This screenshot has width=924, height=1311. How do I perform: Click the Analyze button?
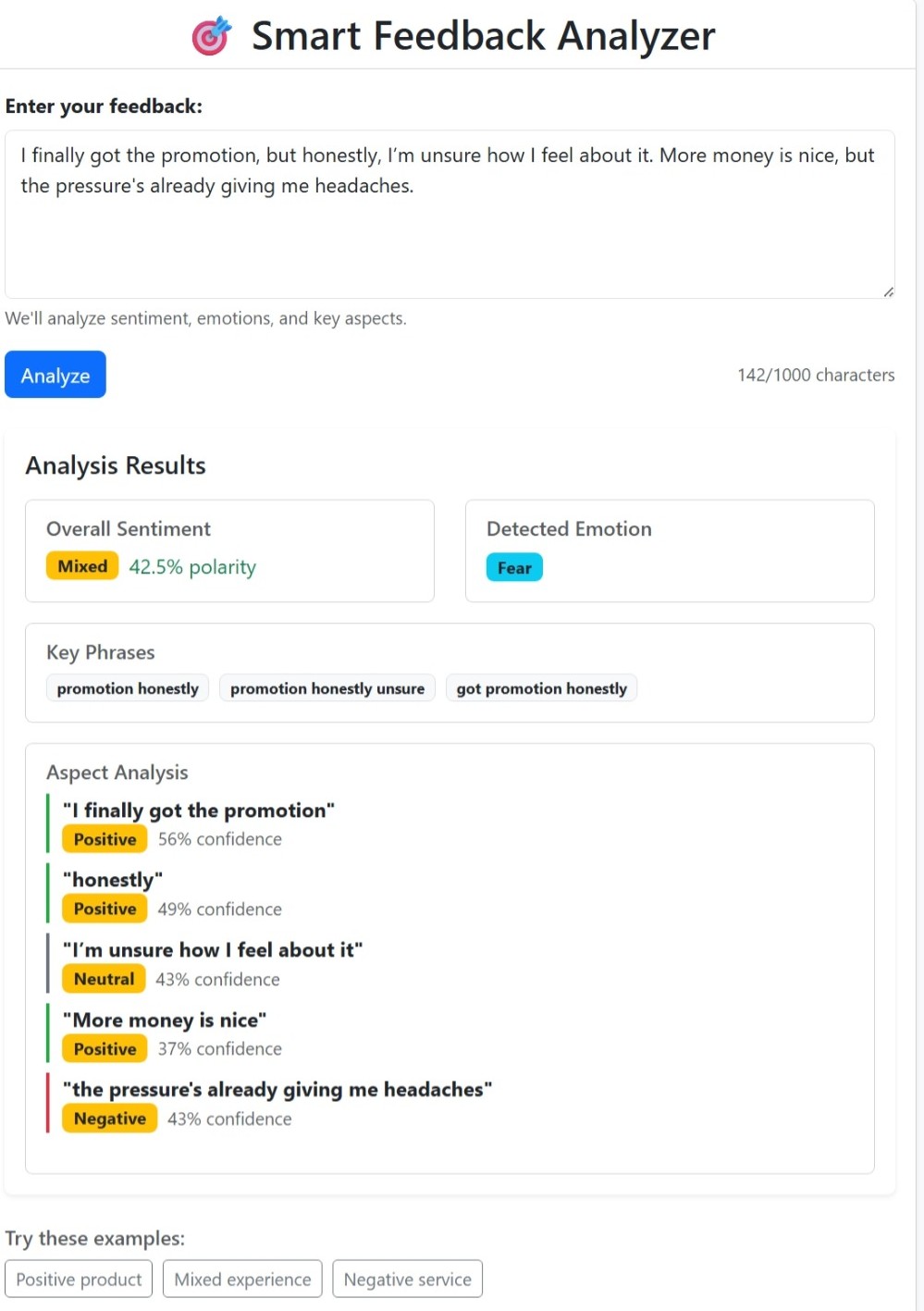(55, 375)
